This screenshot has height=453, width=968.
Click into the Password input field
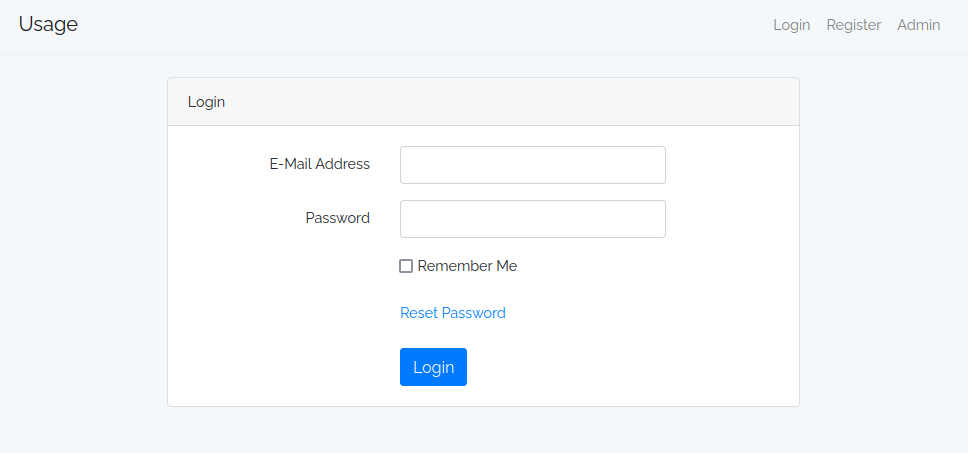click(532, 219)
